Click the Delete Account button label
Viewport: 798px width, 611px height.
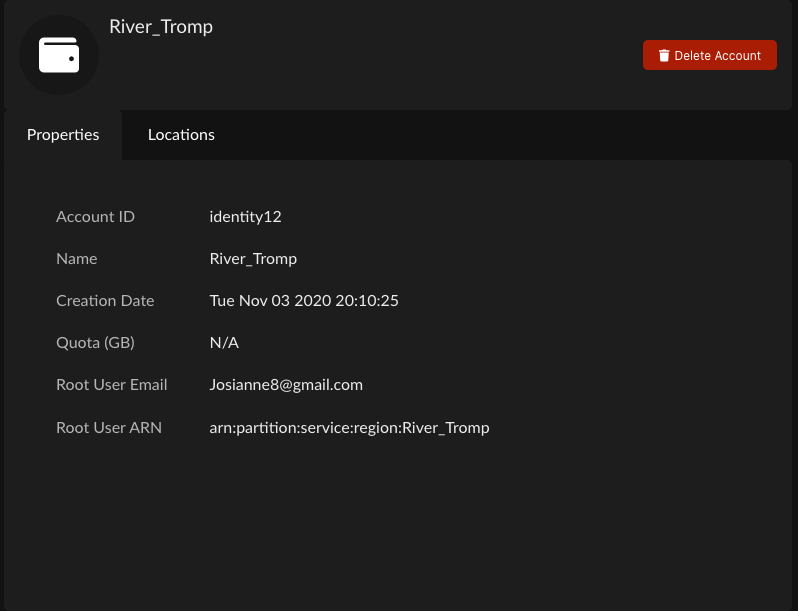(x=717, y=55)
